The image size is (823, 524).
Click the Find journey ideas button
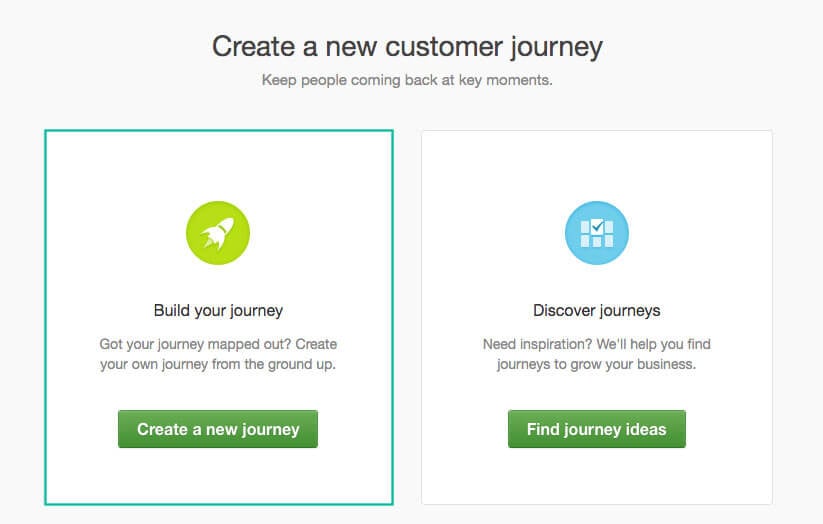(597, 429)
